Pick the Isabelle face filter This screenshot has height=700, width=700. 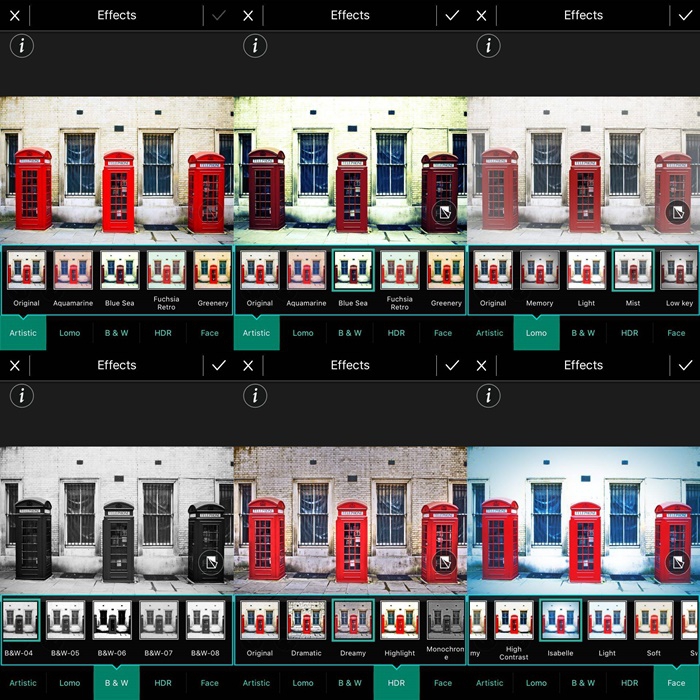pos(560,620)
